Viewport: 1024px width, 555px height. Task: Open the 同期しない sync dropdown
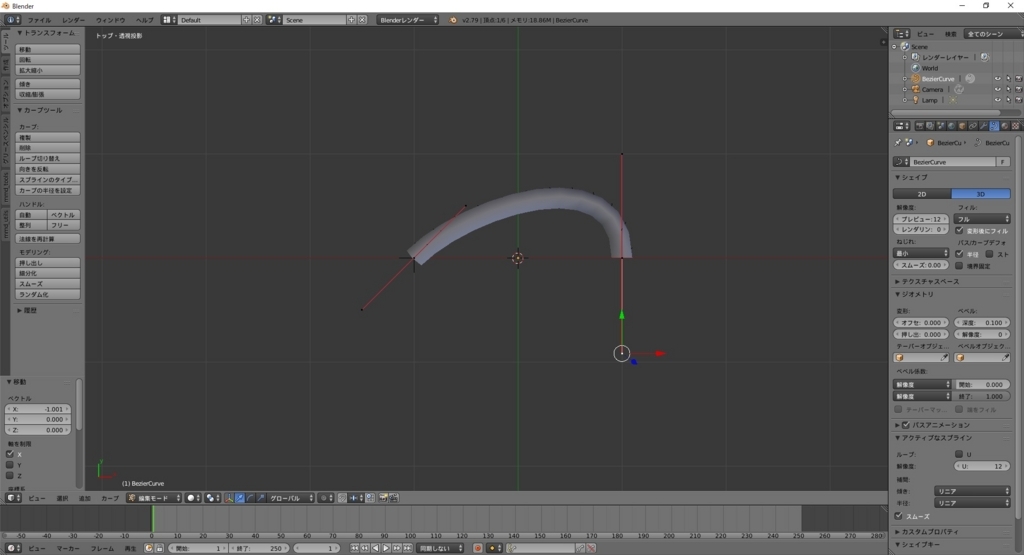[x=440, y=548]
